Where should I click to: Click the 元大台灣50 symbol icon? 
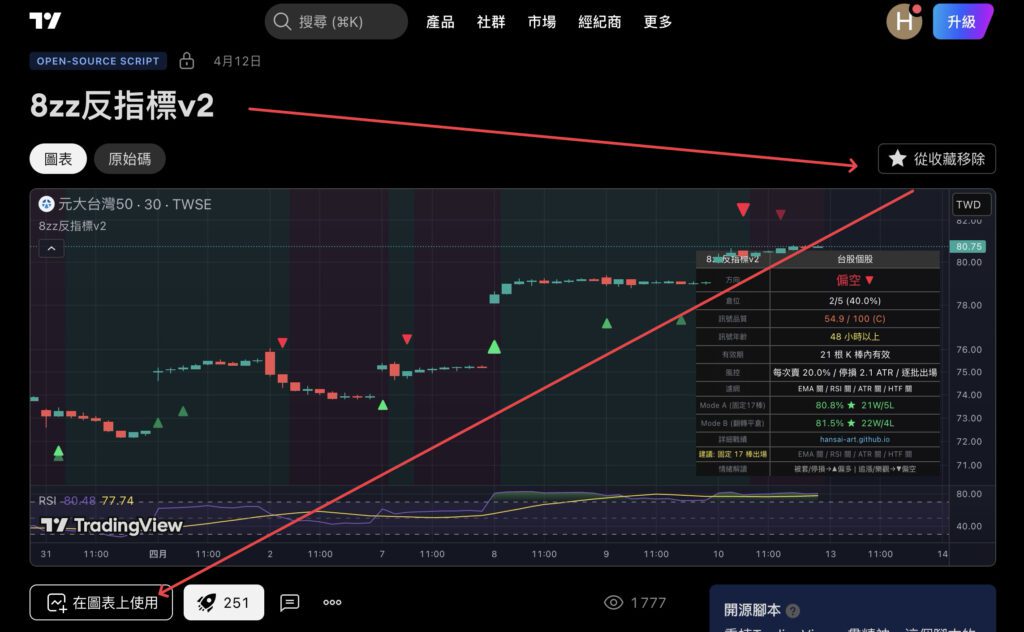point(46,204)
